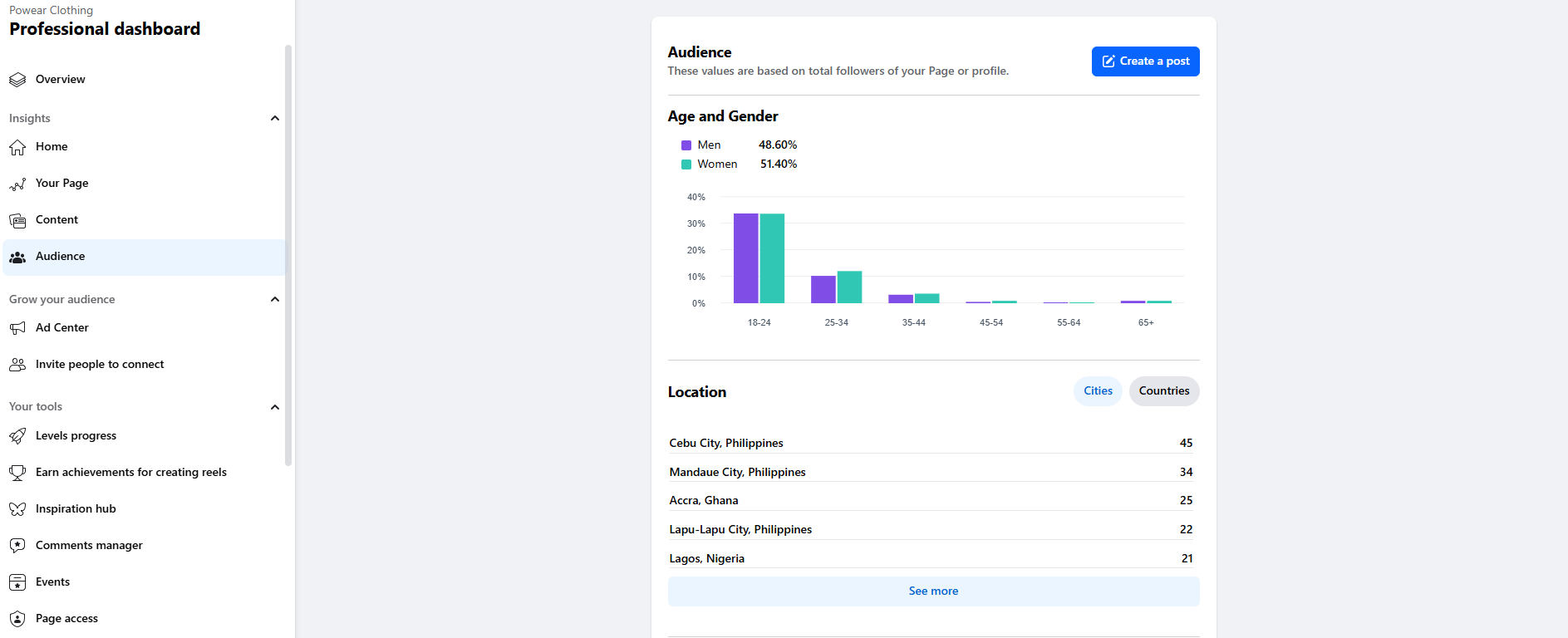Click the Ad Center megaphone icon
Image resolution: width=1568 pixels, height=638 pixels.
[17, 328]
